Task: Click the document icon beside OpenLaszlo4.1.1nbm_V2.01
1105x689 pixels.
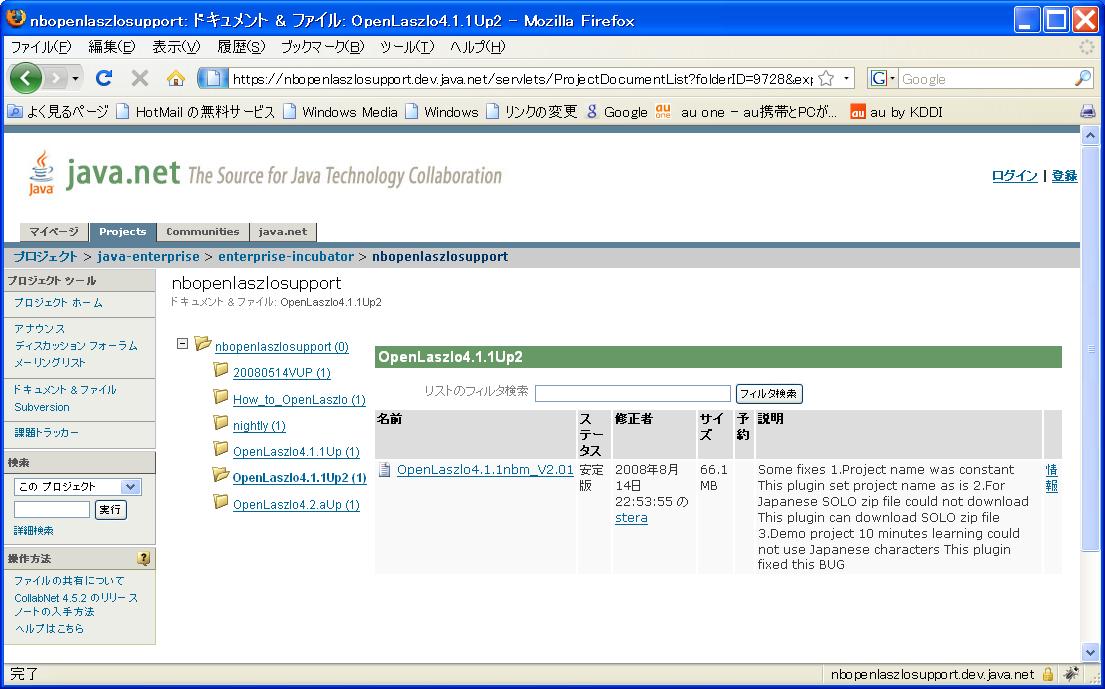Action: (x=384, y=469)
